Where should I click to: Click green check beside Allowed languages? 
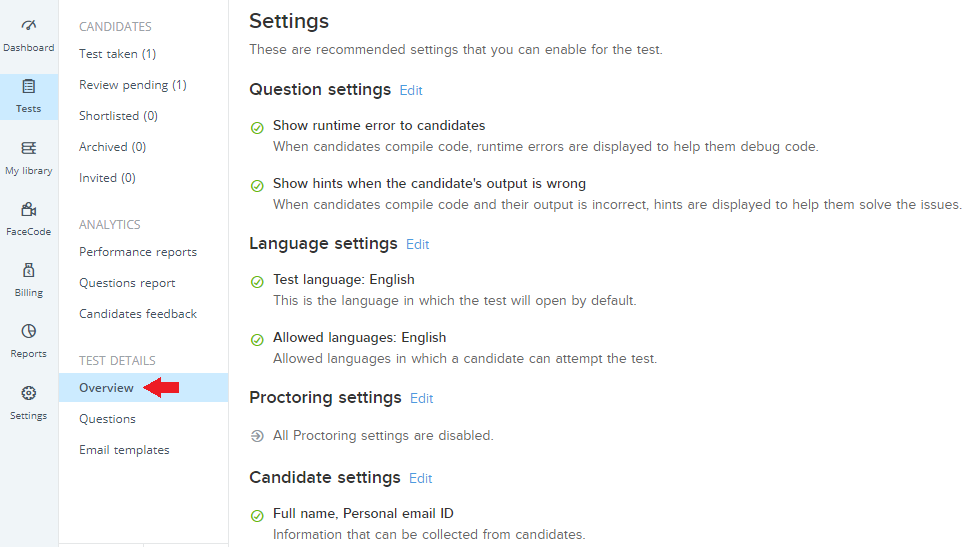coord(257,340)
